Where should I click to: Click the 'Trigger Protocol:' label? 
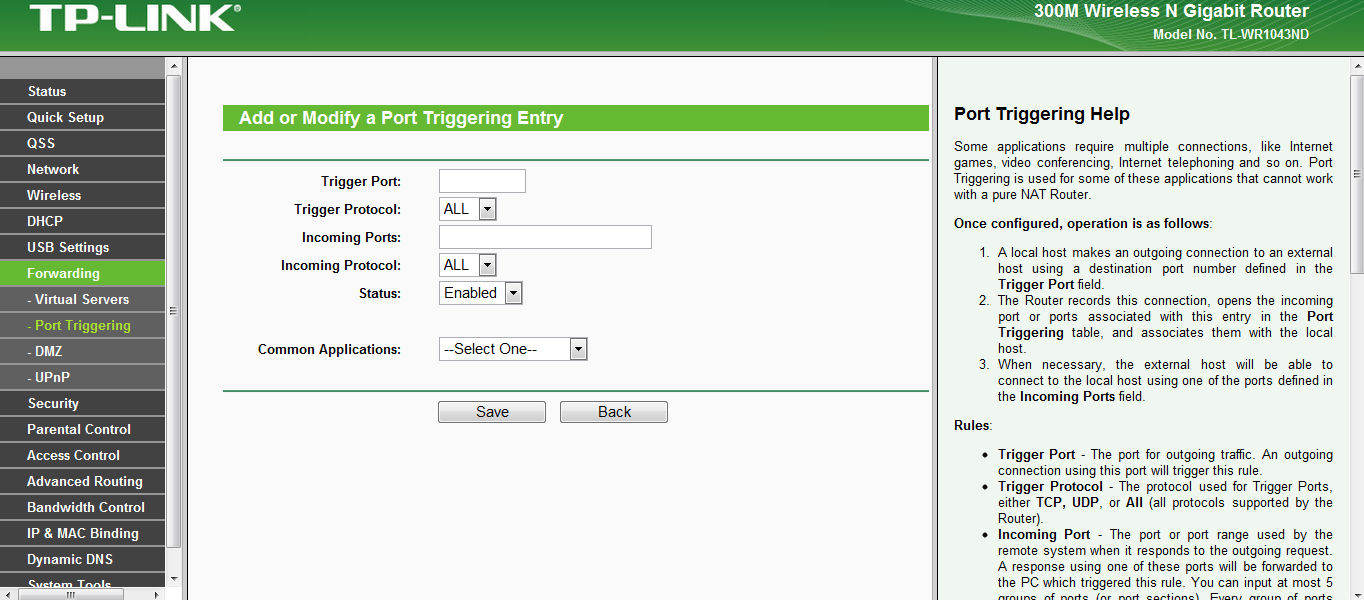[347, 209]
